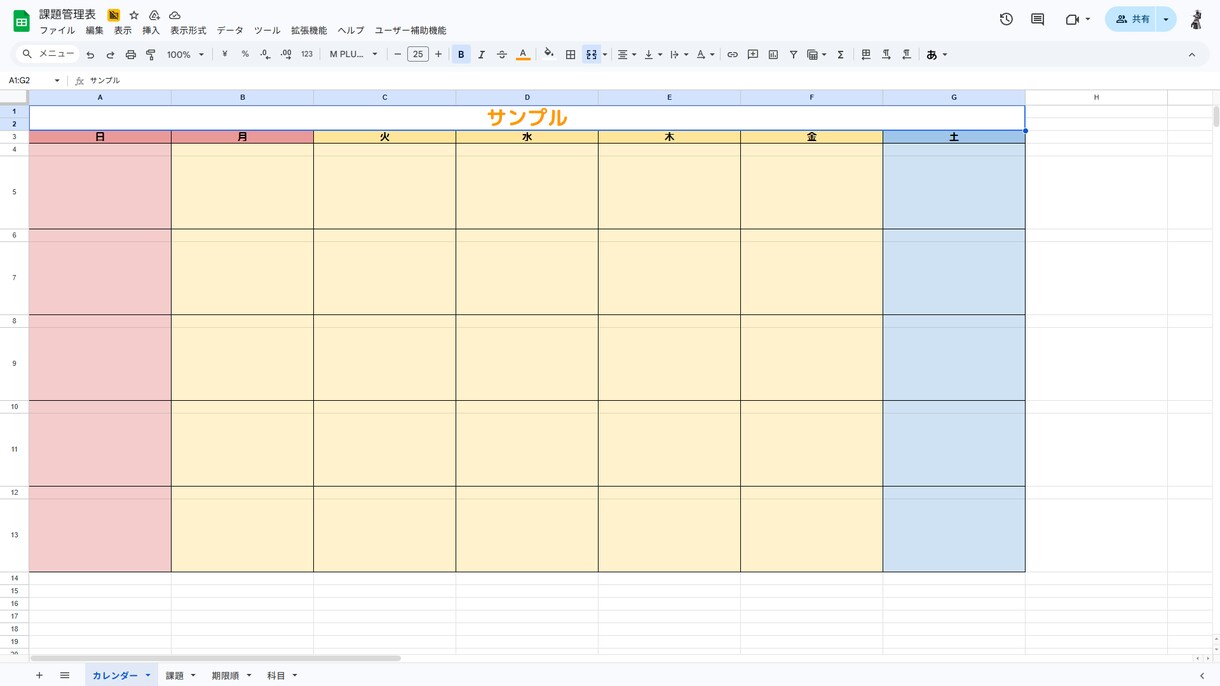Activate the paint format tool
1220x686 pixels.
tap(151, 55)
